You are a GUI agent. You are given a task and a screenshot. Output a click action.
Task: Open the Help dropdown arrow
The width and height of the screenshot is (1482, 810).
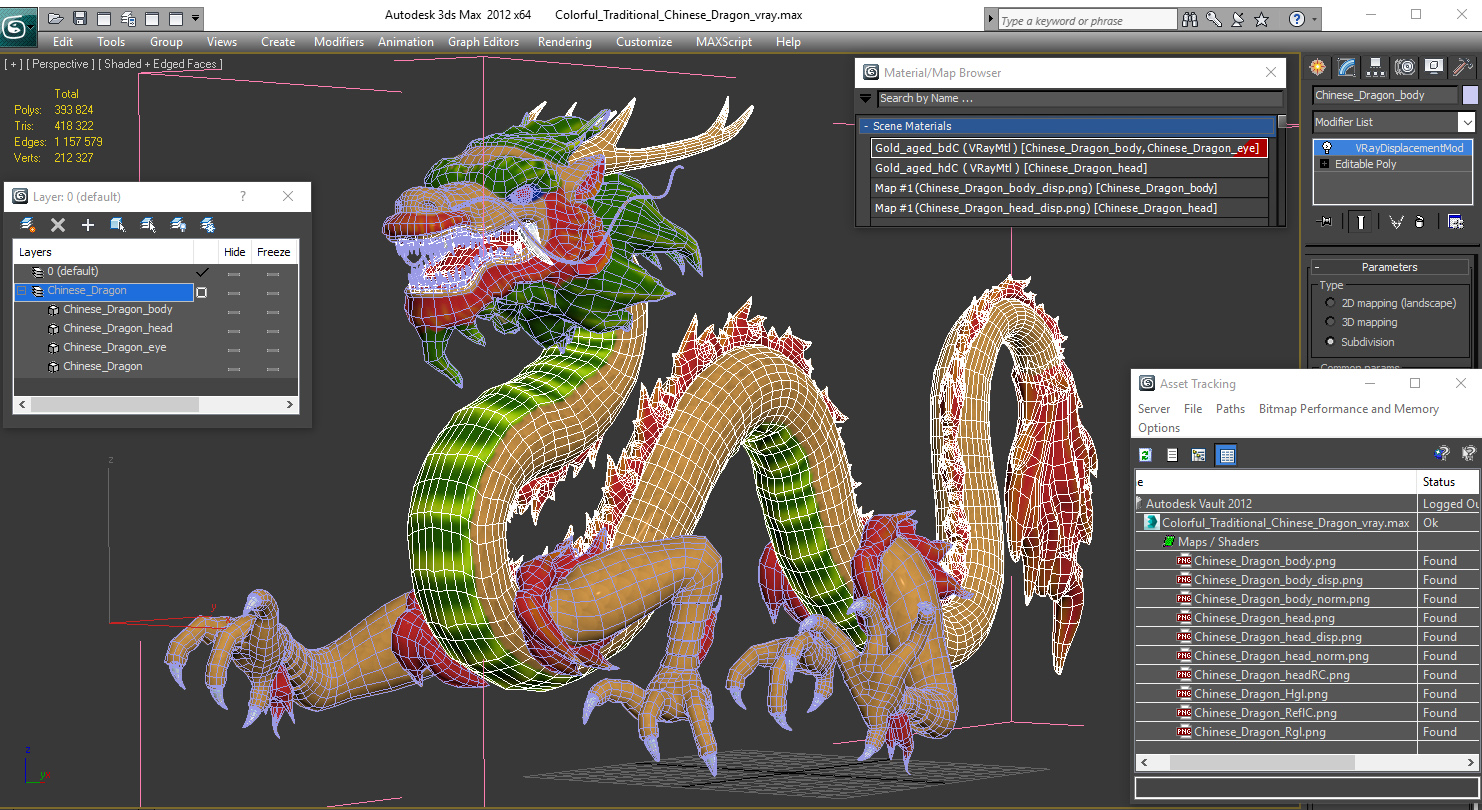[x=1313, y=19]
